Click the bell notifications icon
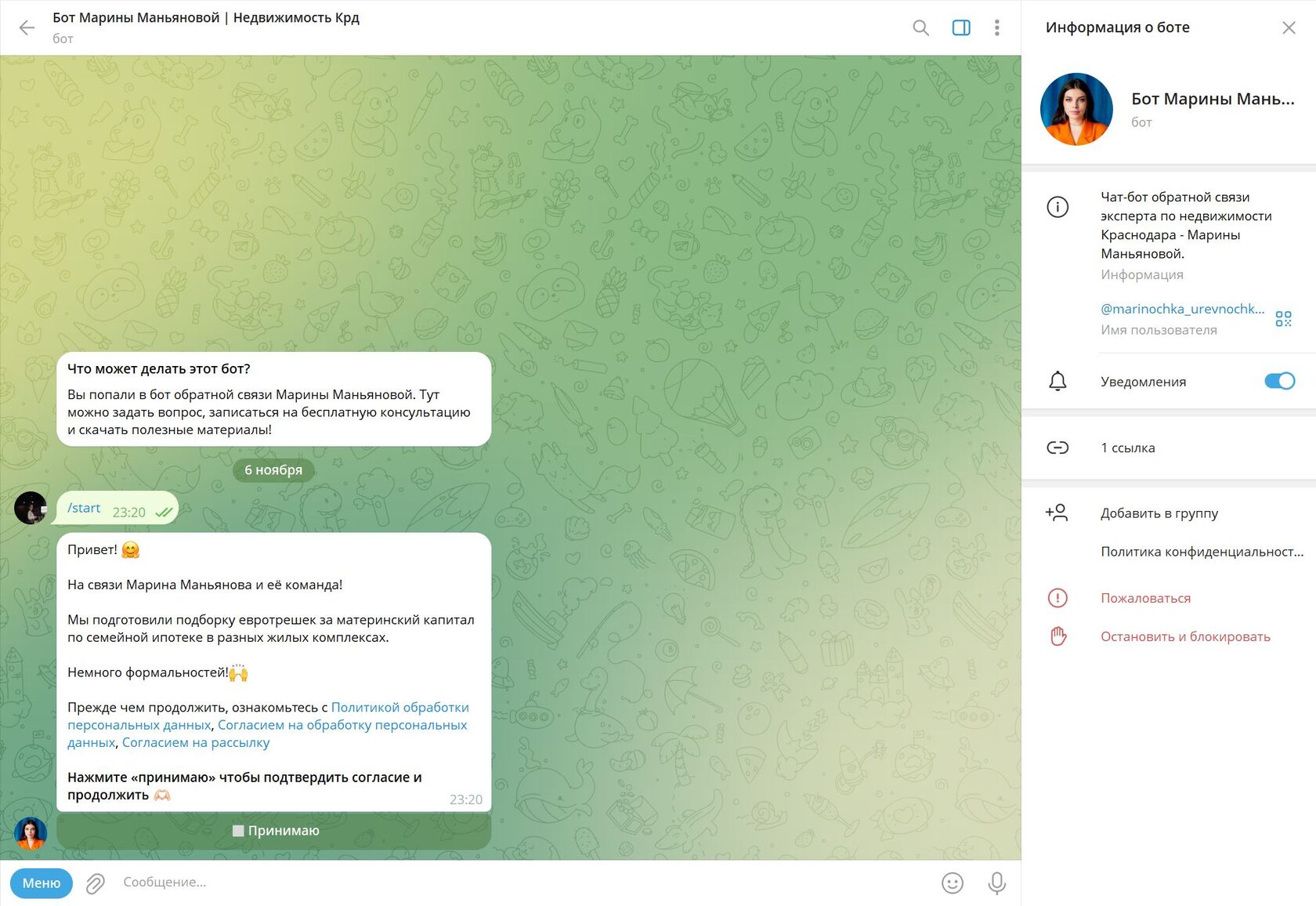The image size is (1316, 906). click(x=1057, y=382)
